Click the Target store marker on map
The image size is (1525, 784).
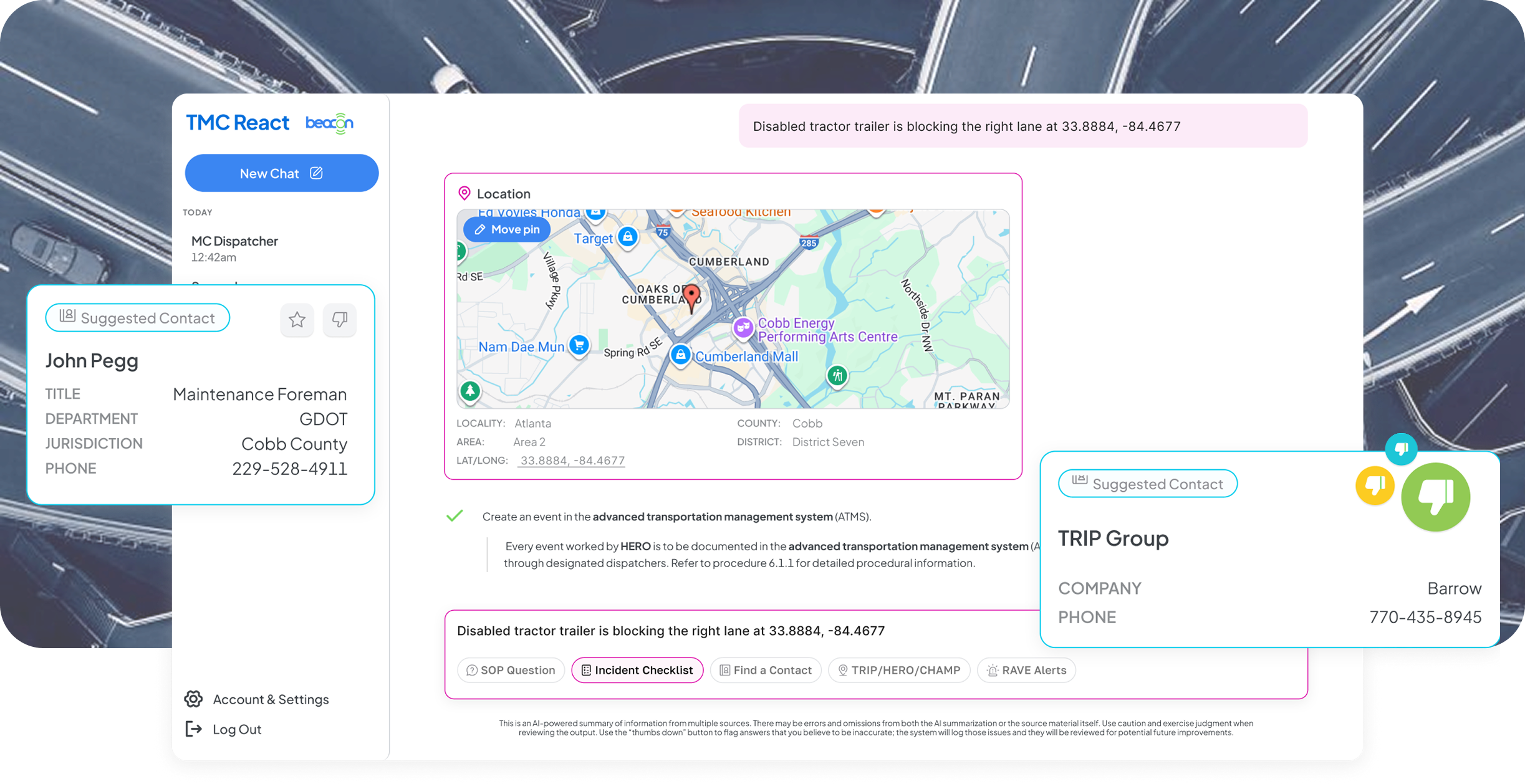pyautogui.click(x=628, y=237)
